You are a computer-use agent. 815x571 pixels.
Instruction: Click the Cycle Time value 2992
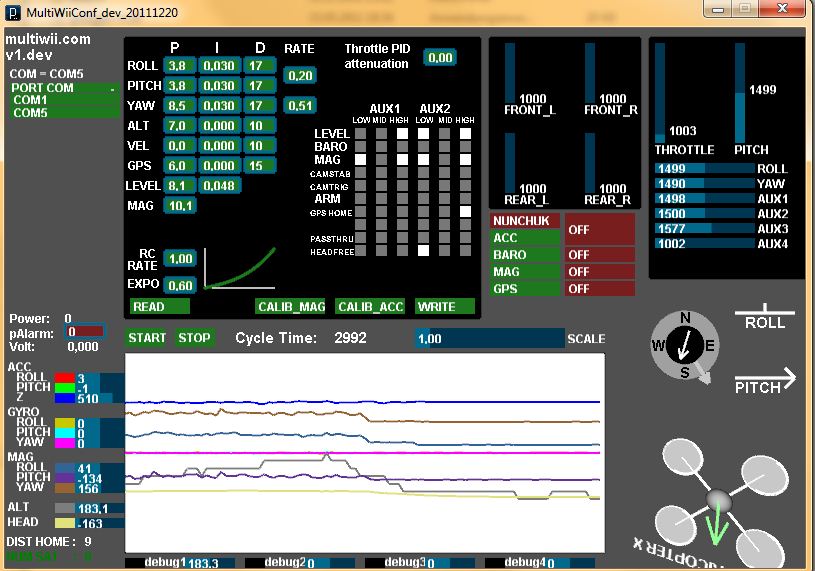click(350, 338)
